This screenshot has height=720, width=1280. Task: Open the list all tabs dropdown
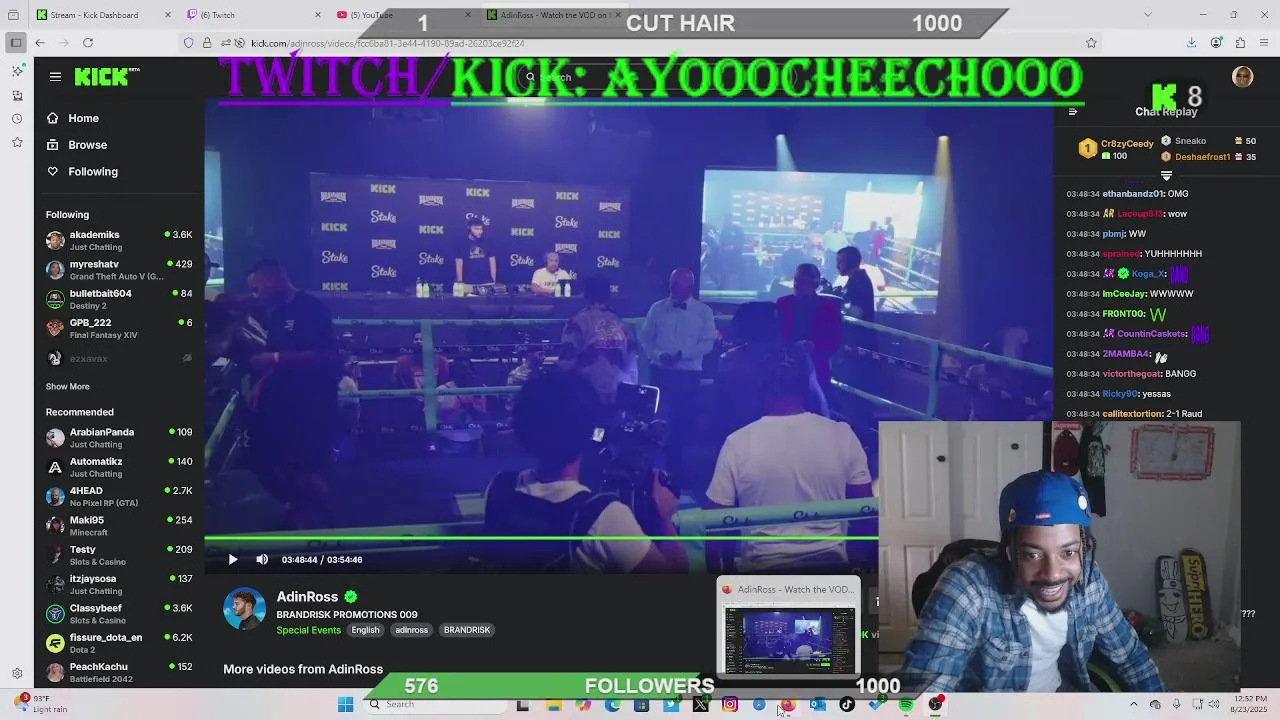(x=1148, y=15)
